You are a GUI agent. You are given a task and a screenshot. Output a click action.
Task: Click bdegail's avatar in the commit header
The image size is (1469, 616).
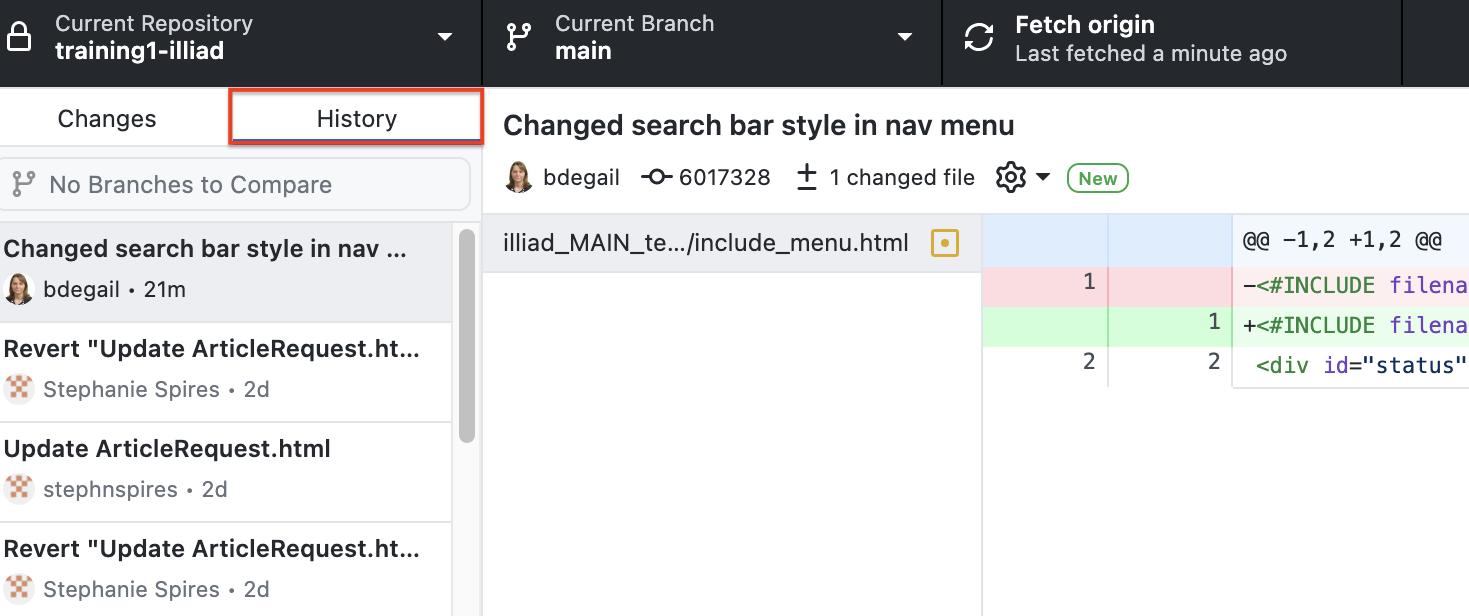click(518, 177)
